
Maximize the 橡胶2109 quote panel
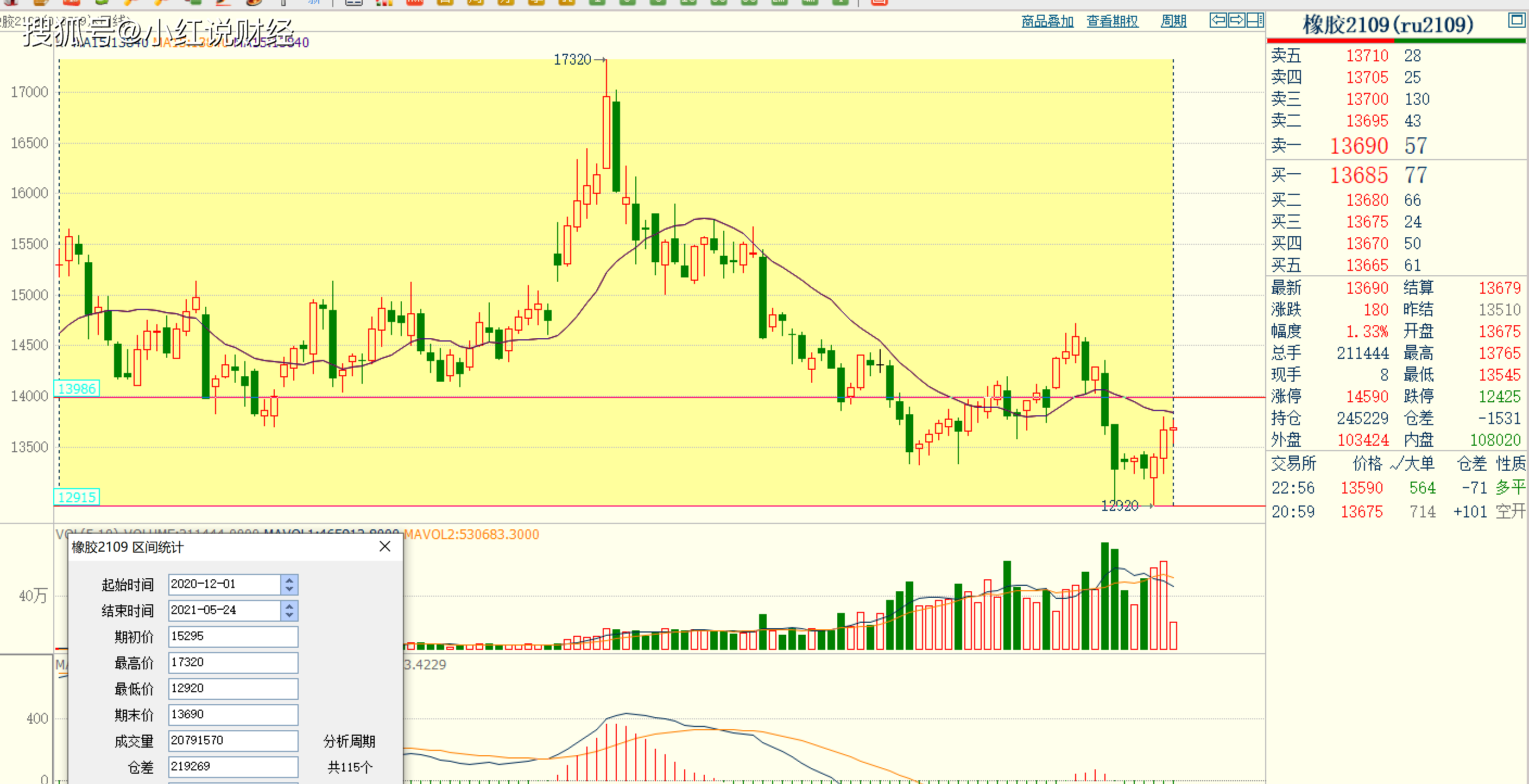tap(1517, 20)
